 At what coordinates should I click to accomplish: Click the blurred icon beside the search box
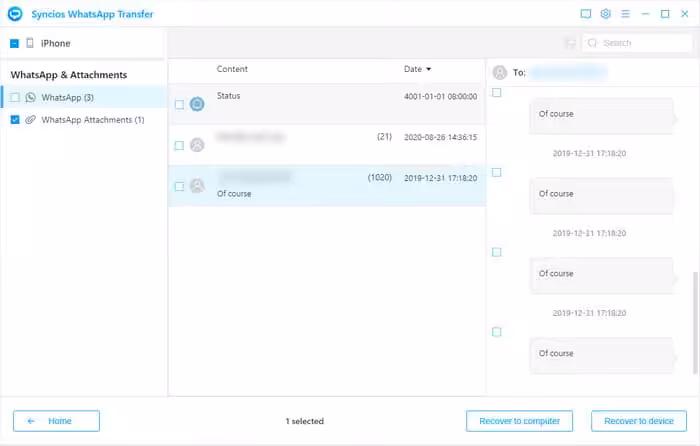(x=570, y=43)
